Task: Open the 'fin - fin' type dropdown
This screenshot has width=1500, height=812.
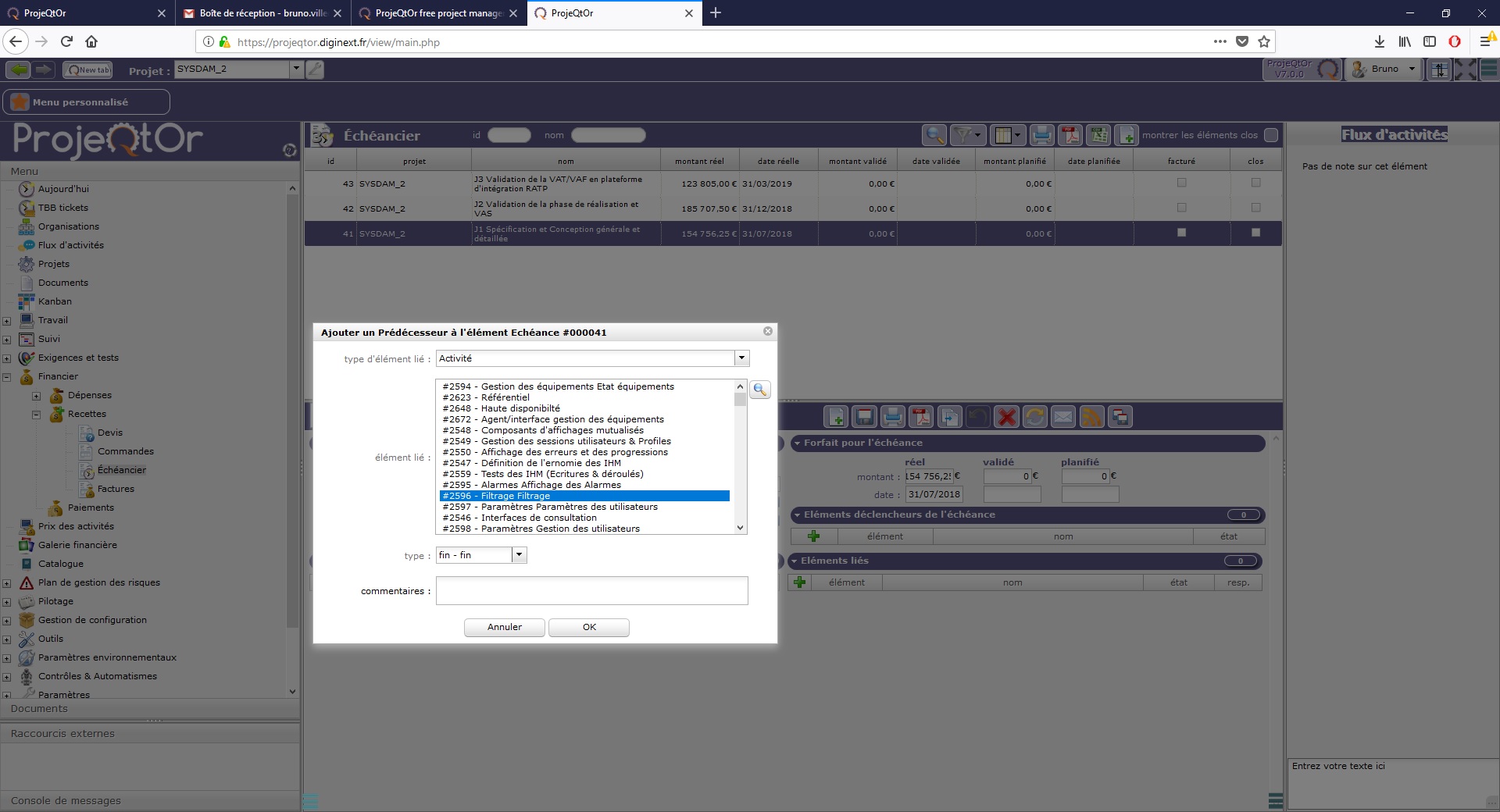Action: (x=519, y=555)
